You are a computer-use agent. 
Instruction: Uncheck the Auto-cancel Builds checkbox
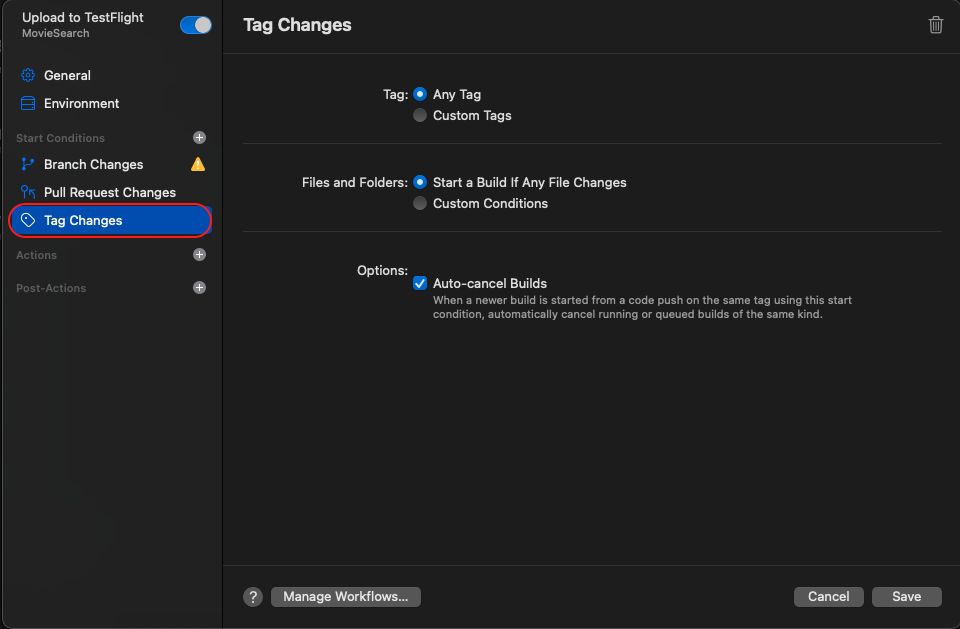point(419,283)
